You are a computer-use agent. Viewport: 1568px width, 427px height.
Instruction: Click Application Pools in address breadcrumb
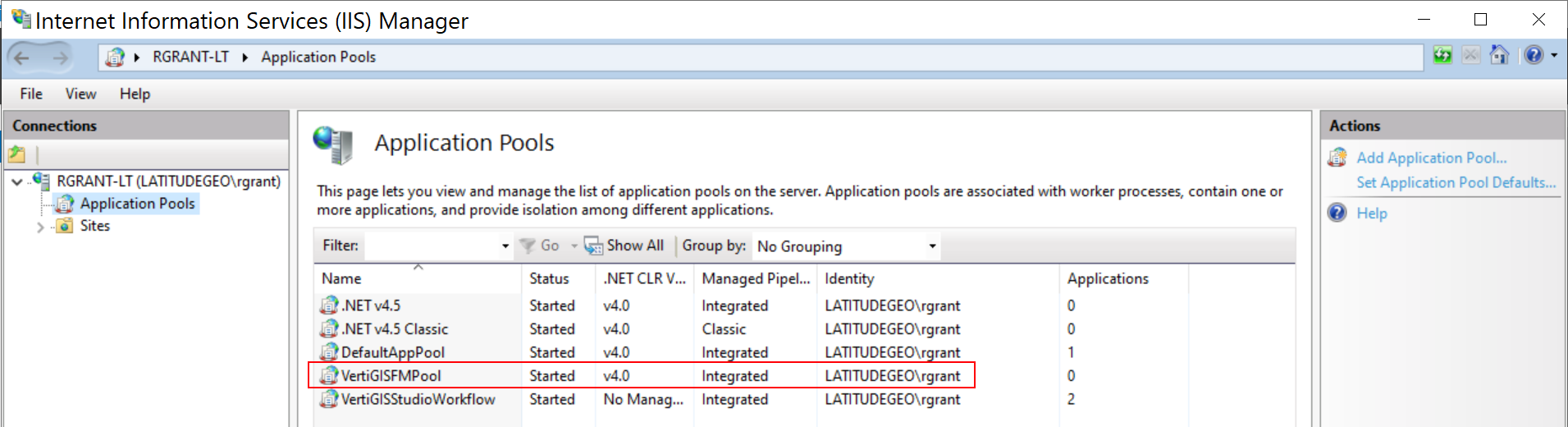tap(318, 57)
